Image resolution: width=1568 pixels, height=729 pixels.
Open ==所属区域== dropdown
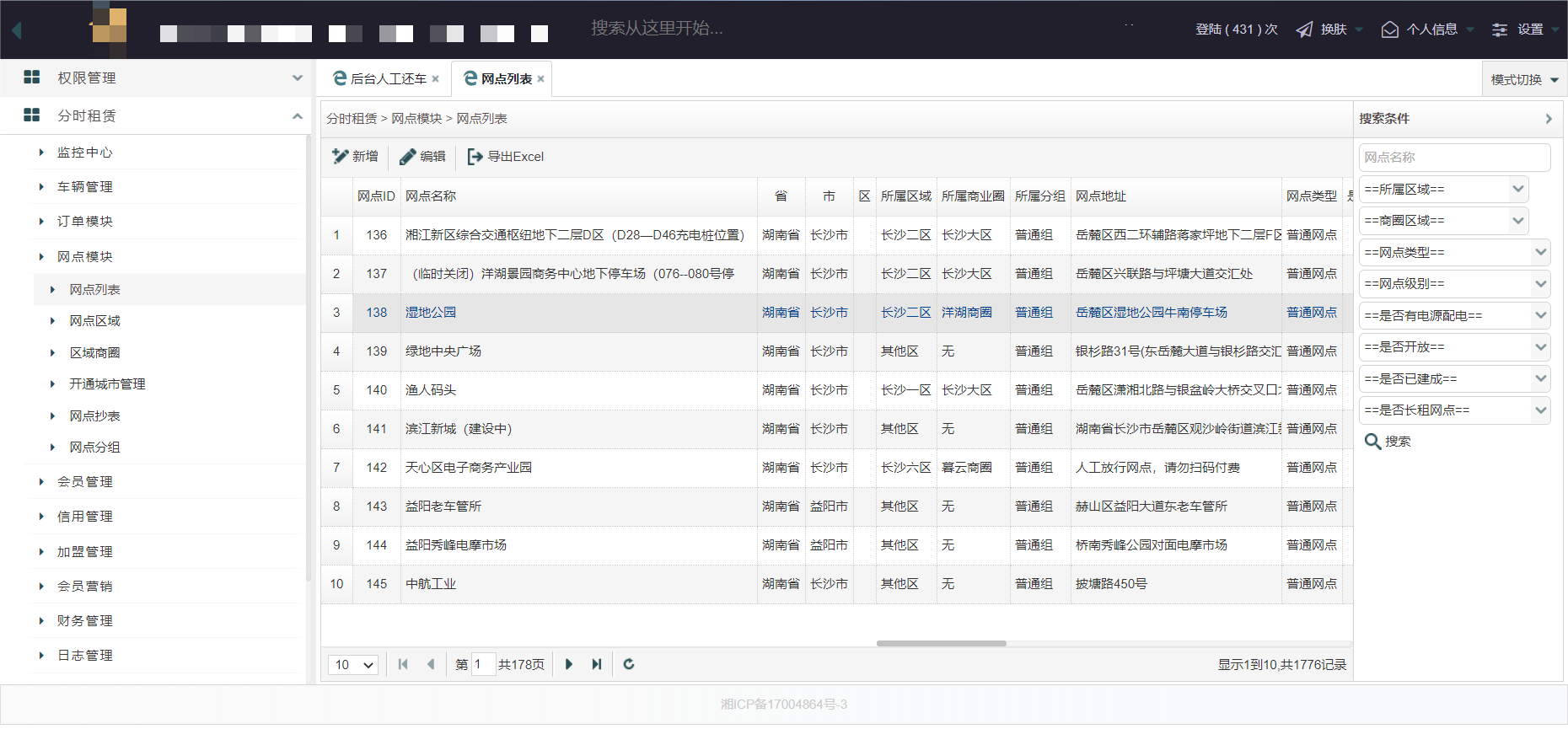[1443, 190]
